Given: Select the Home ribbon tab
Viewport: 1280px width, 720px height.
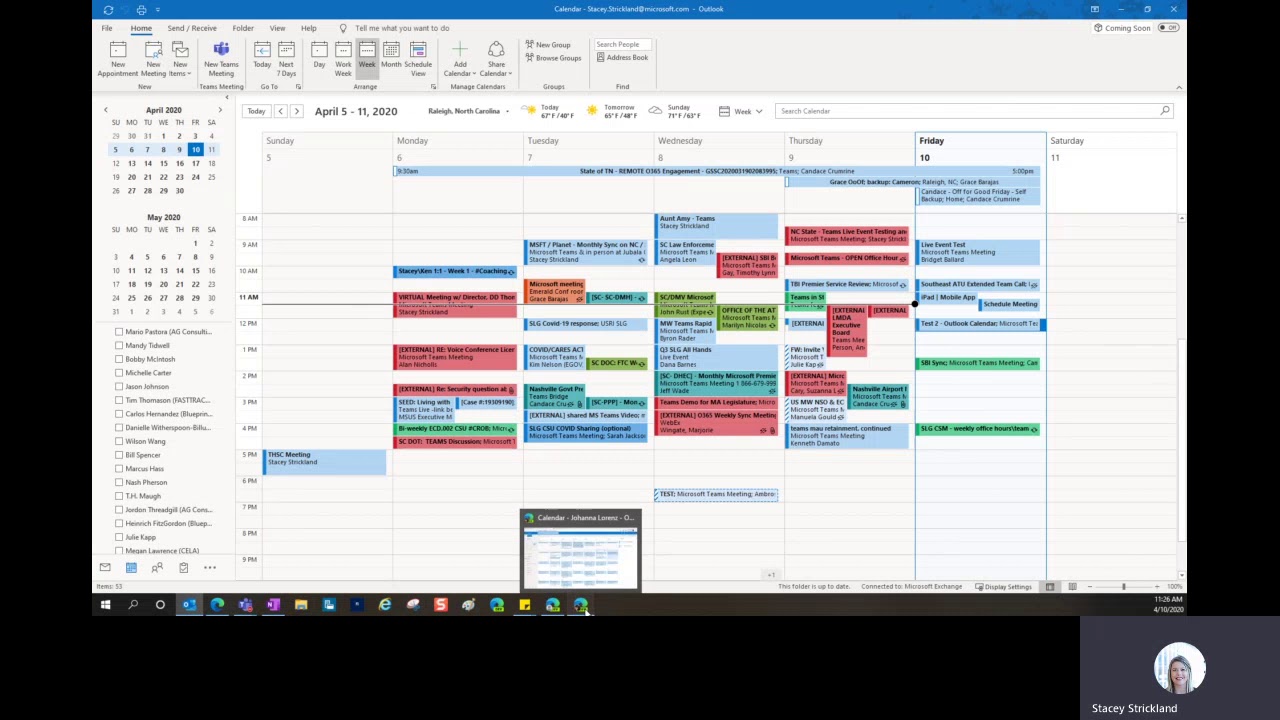Looking at the screenshot, I should click(x=141, y=28).
